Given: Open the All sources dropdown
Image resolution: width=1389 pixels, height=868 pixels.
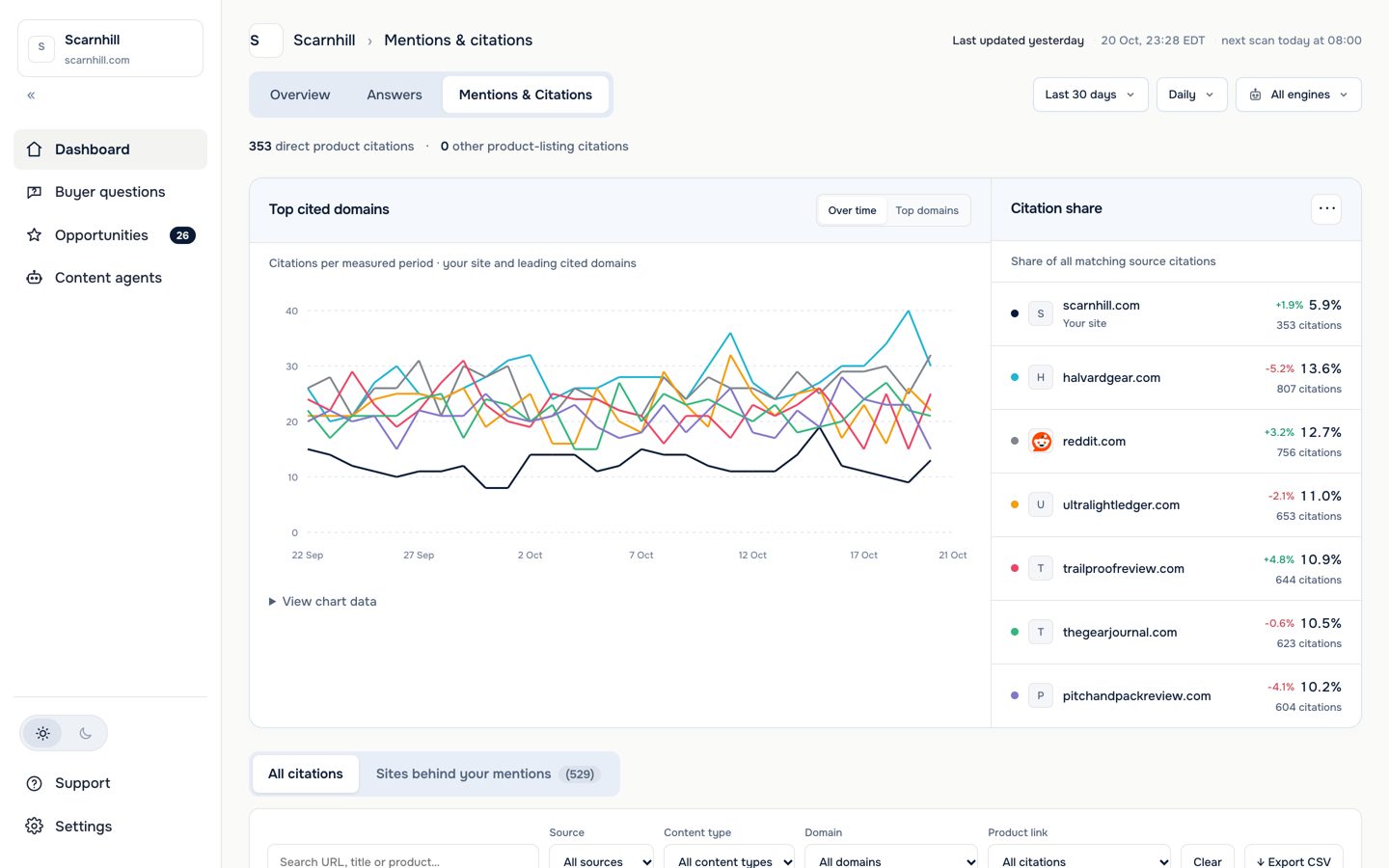Looking at the screenshot, I should tap(601, 856).
